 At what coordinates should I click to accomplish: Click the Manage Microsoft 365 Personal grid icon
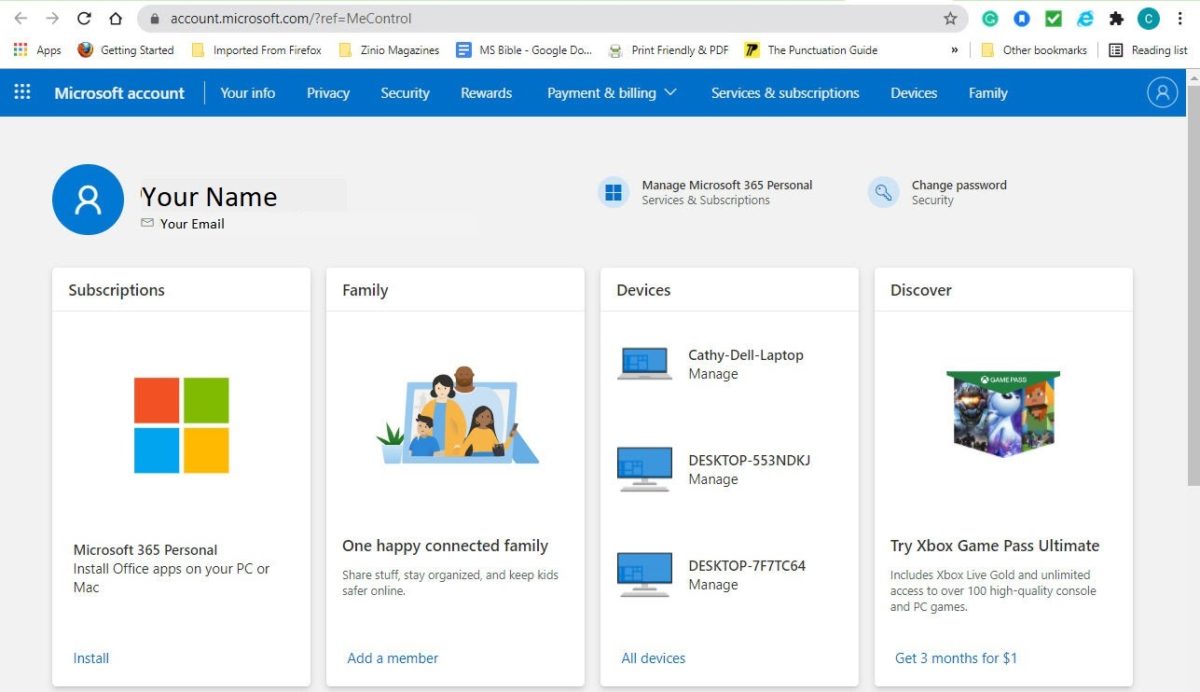pos(613,191)
